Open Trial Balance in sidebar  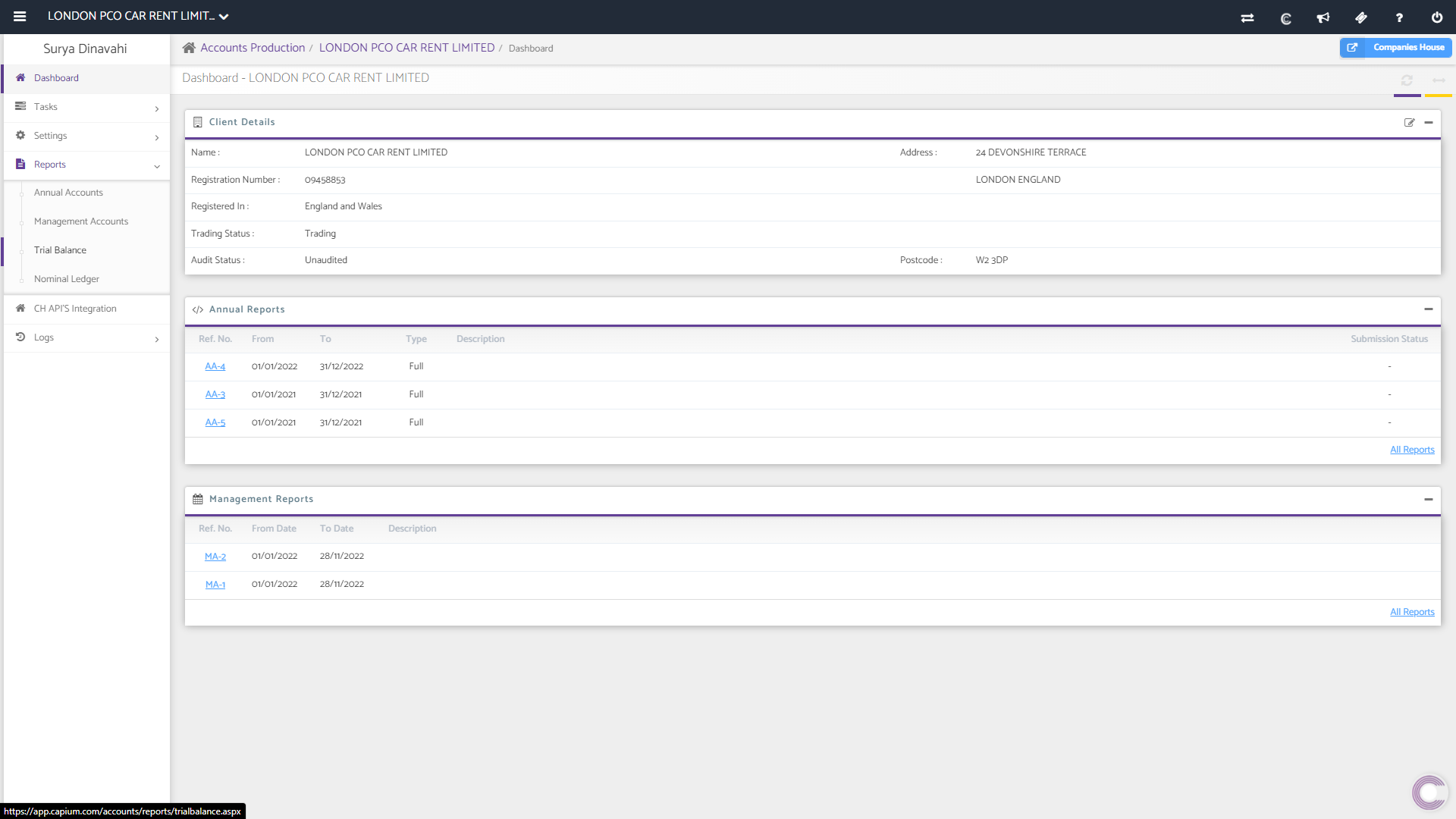(60, 250)
